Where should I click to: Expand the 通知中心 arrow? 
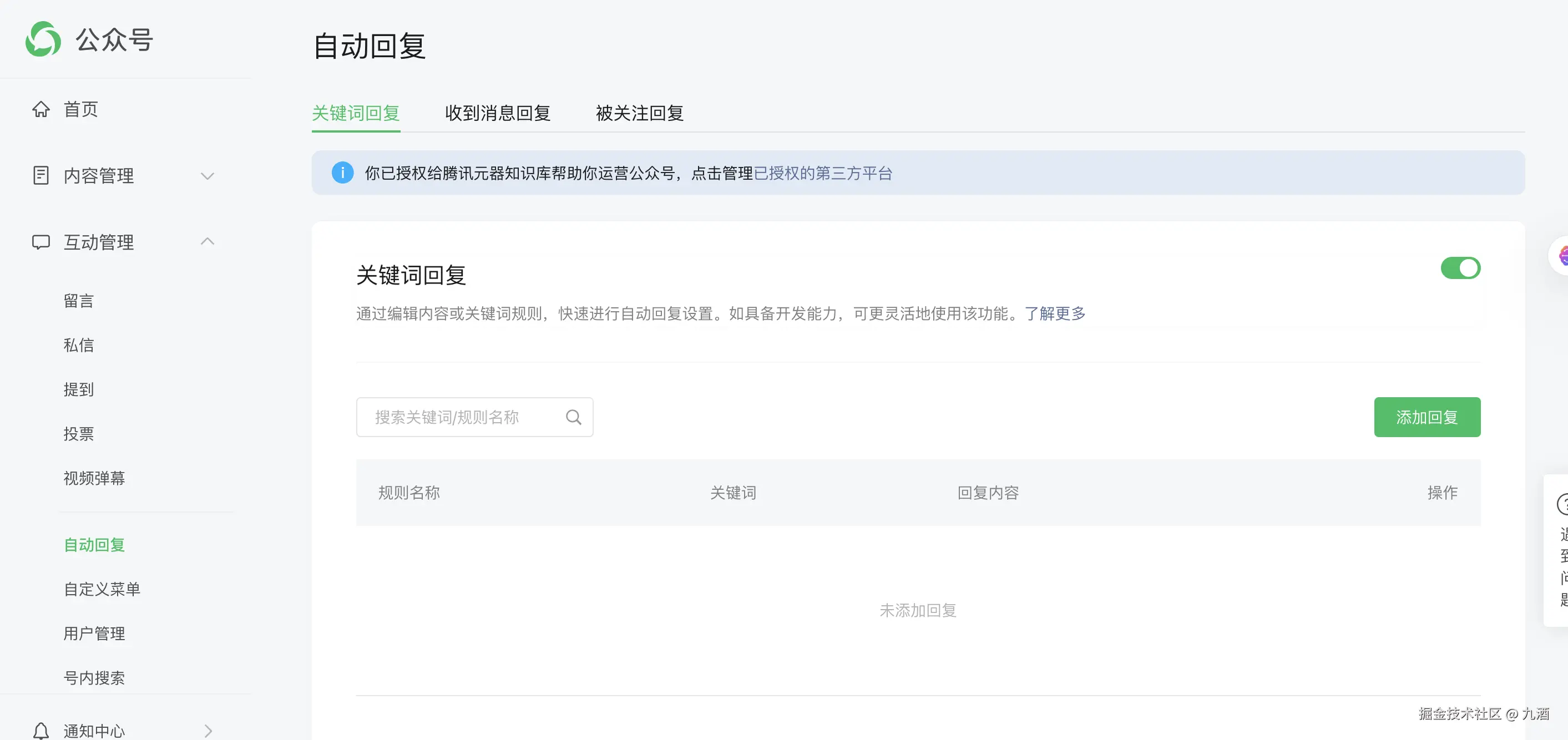pos(208,731)
